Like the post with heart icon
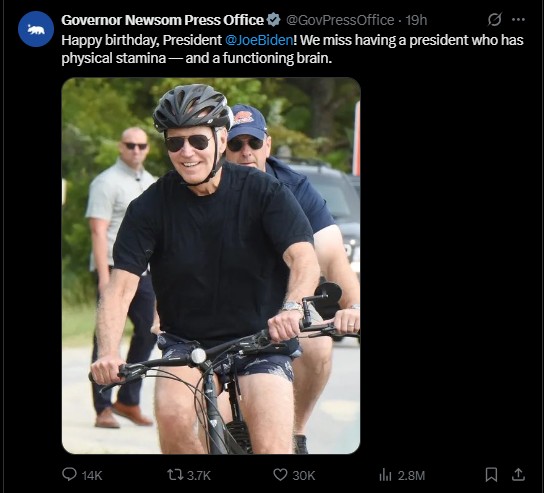 click(x=280, y=475)
